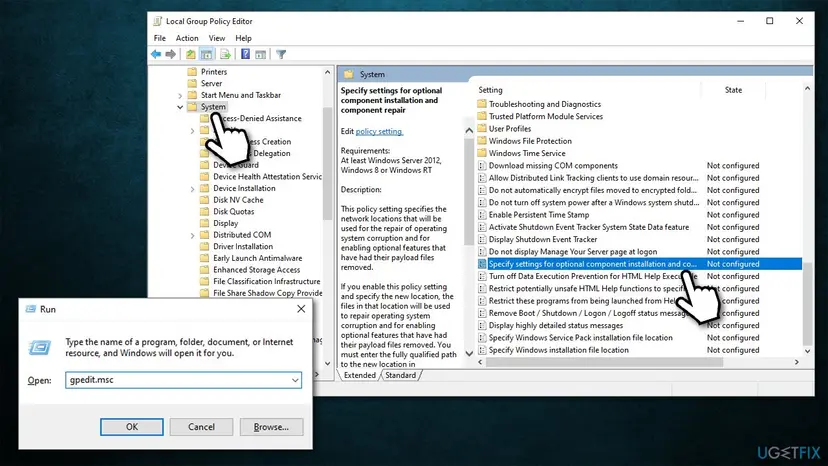Click the Driver Installation folder icon

tap(204, 246)
